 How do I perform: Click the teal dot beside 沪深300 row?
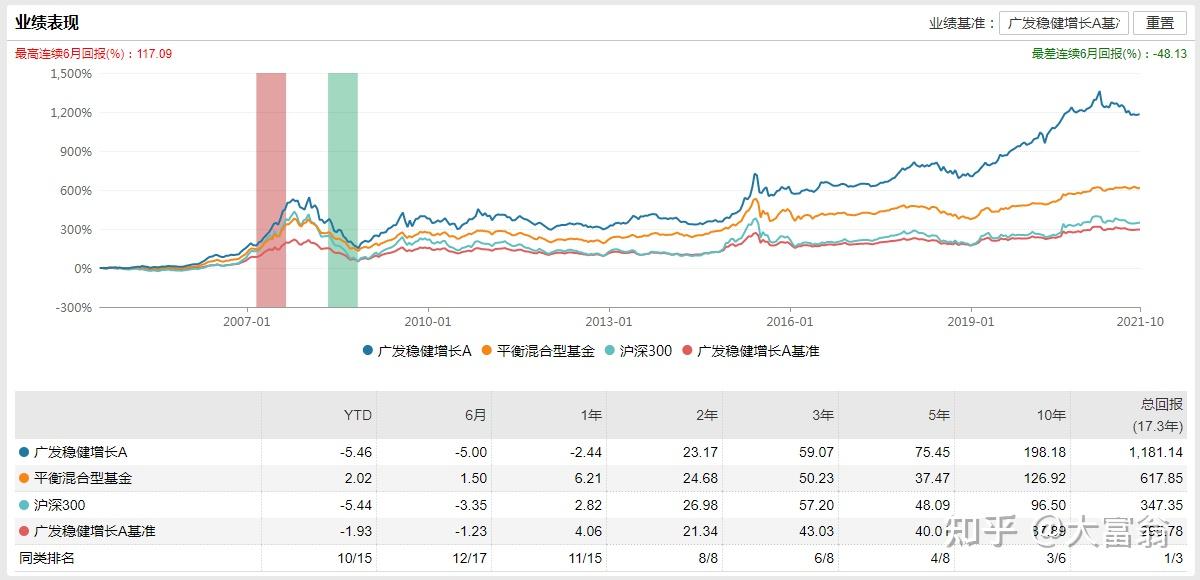pos(24,504)
